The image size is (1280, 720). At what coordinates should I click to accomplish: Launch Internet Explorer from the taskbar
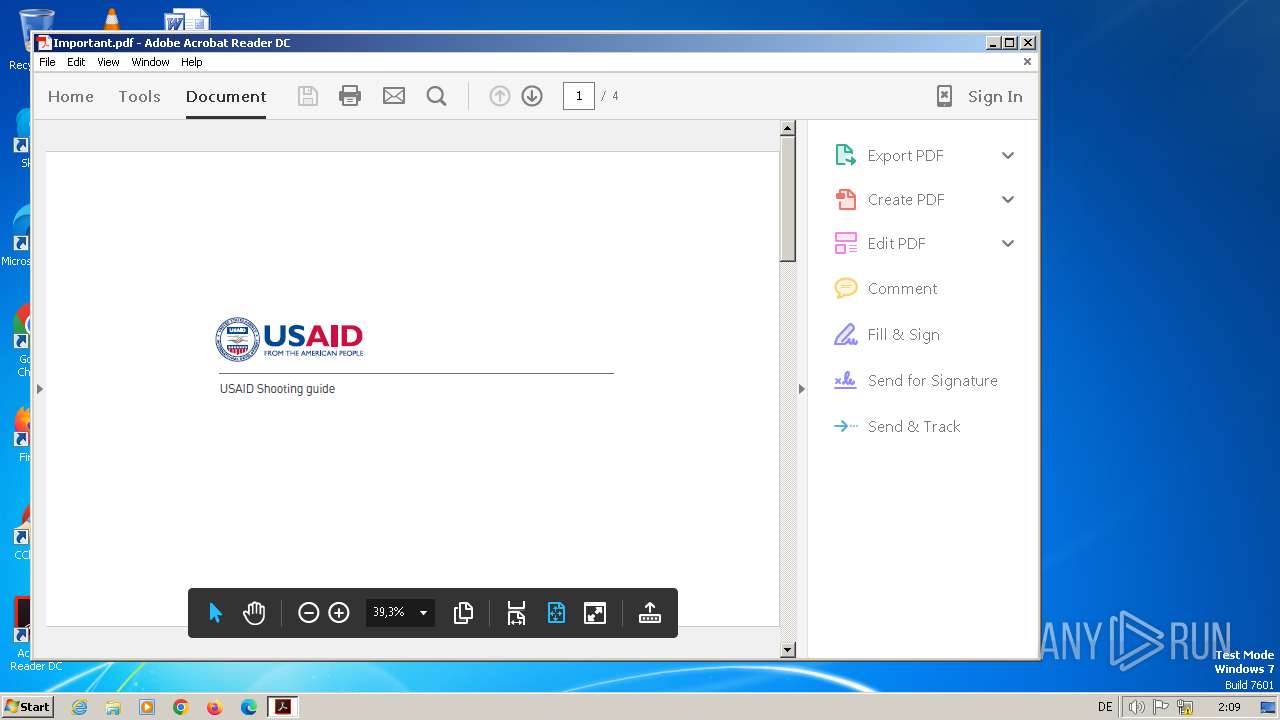pyautogui.click(x=79, y=707)
